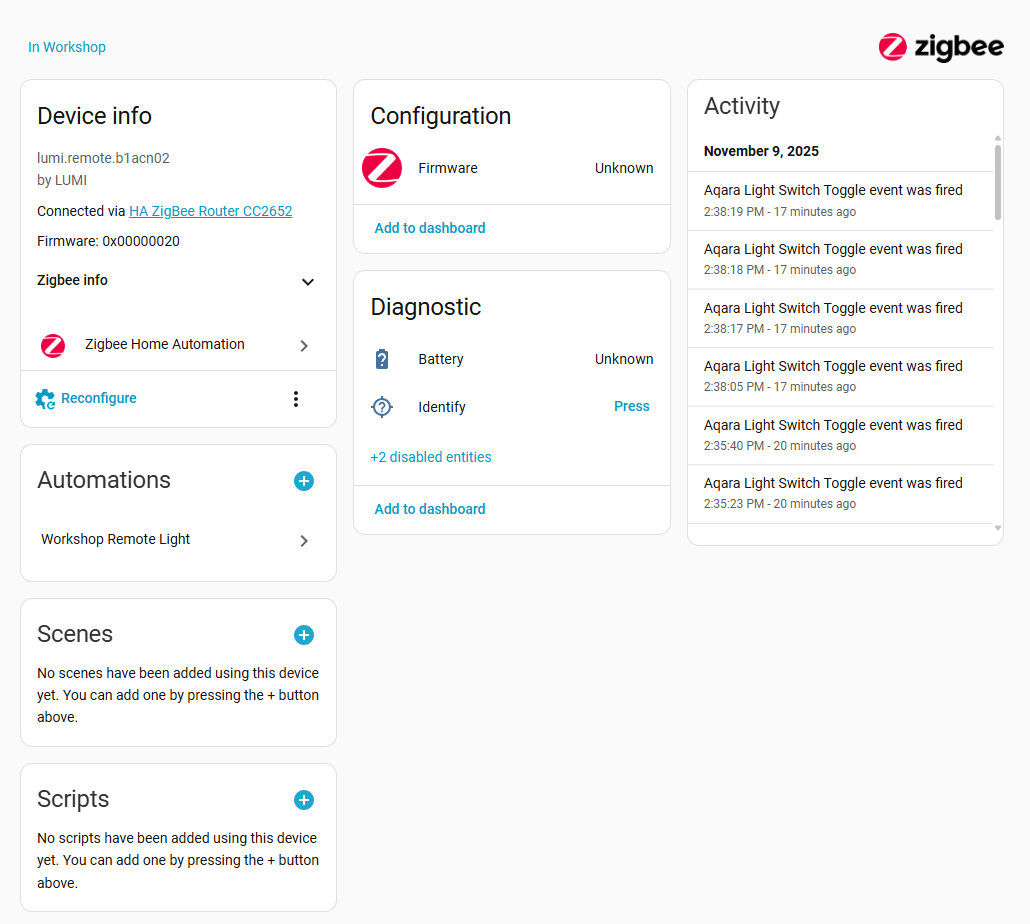Screen dimensions: 1030x924
Task: Add Diagnostic entities to dashboard
Action: tap(430, 509)
